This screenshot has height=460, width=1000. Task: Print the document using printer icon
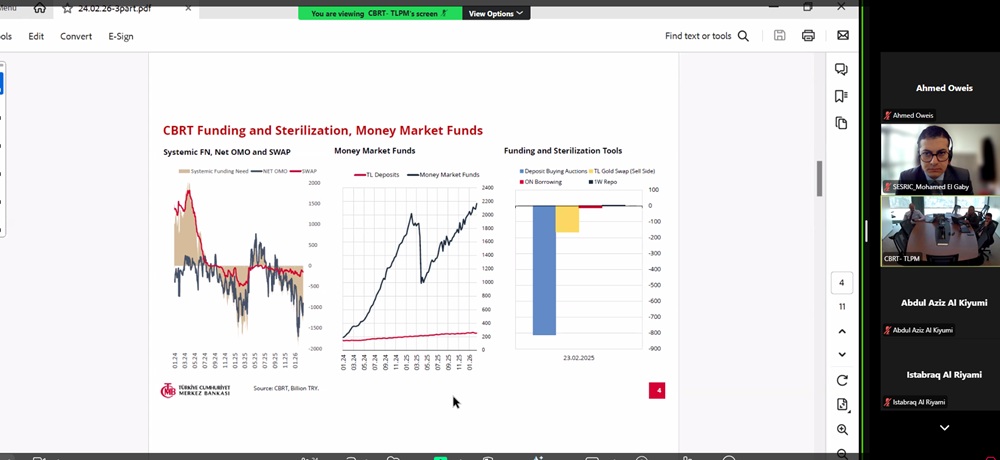click(808, 36)
